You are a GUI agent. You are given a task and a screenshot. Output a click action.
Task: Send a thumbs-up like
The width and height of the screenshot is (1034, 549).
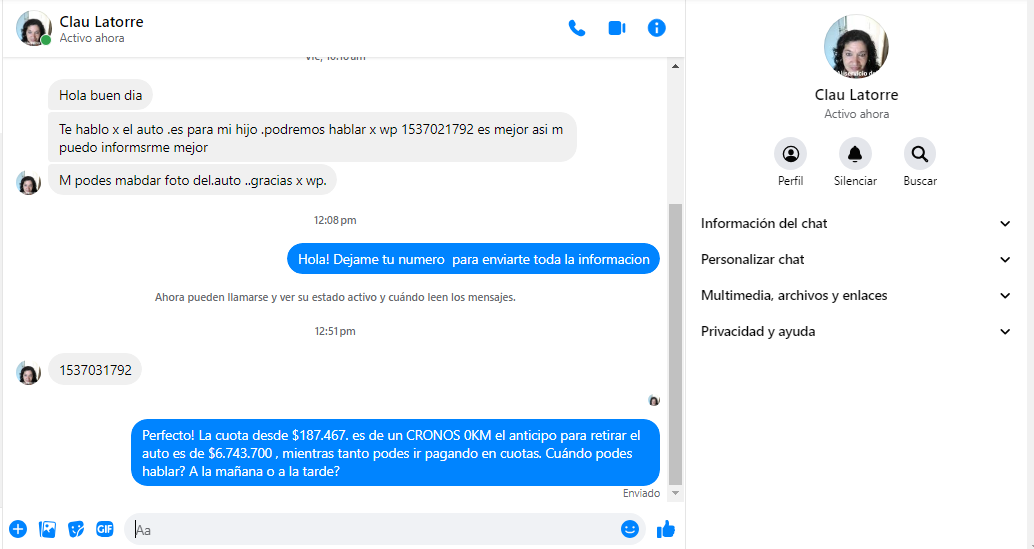(666, 529)
